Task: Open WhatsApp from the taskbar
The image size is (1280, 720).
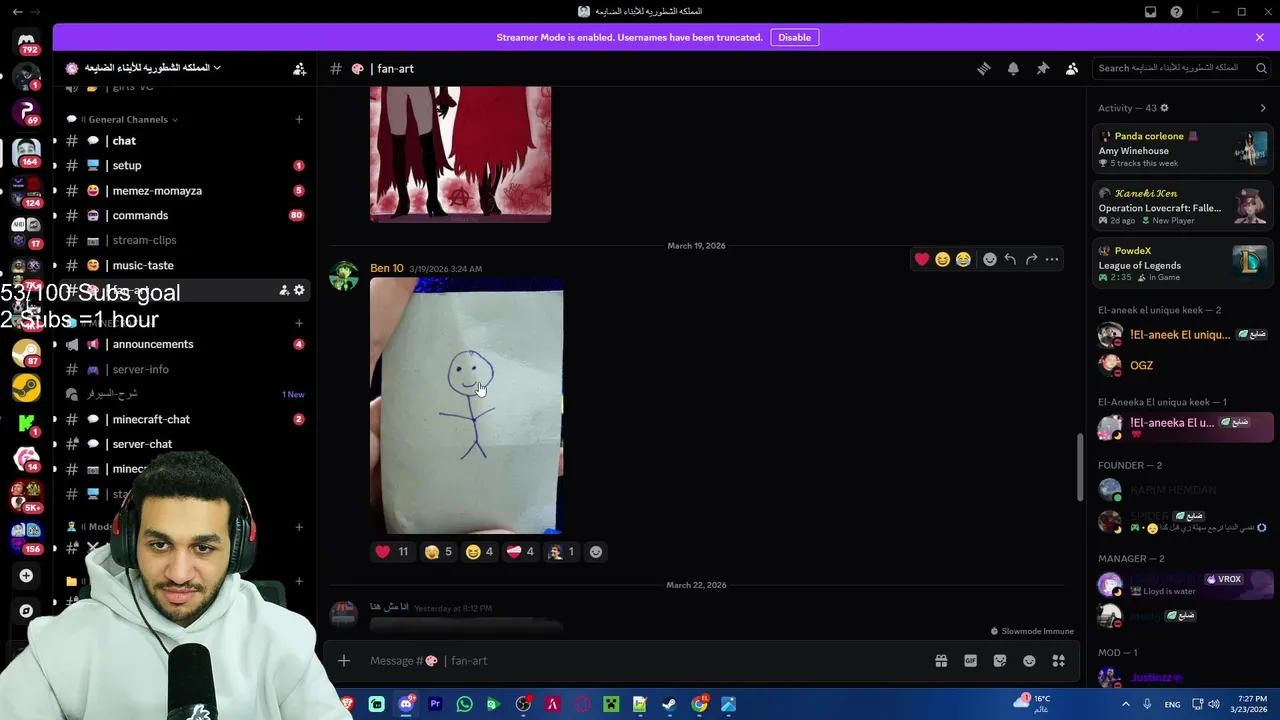Action: (464, 705)
